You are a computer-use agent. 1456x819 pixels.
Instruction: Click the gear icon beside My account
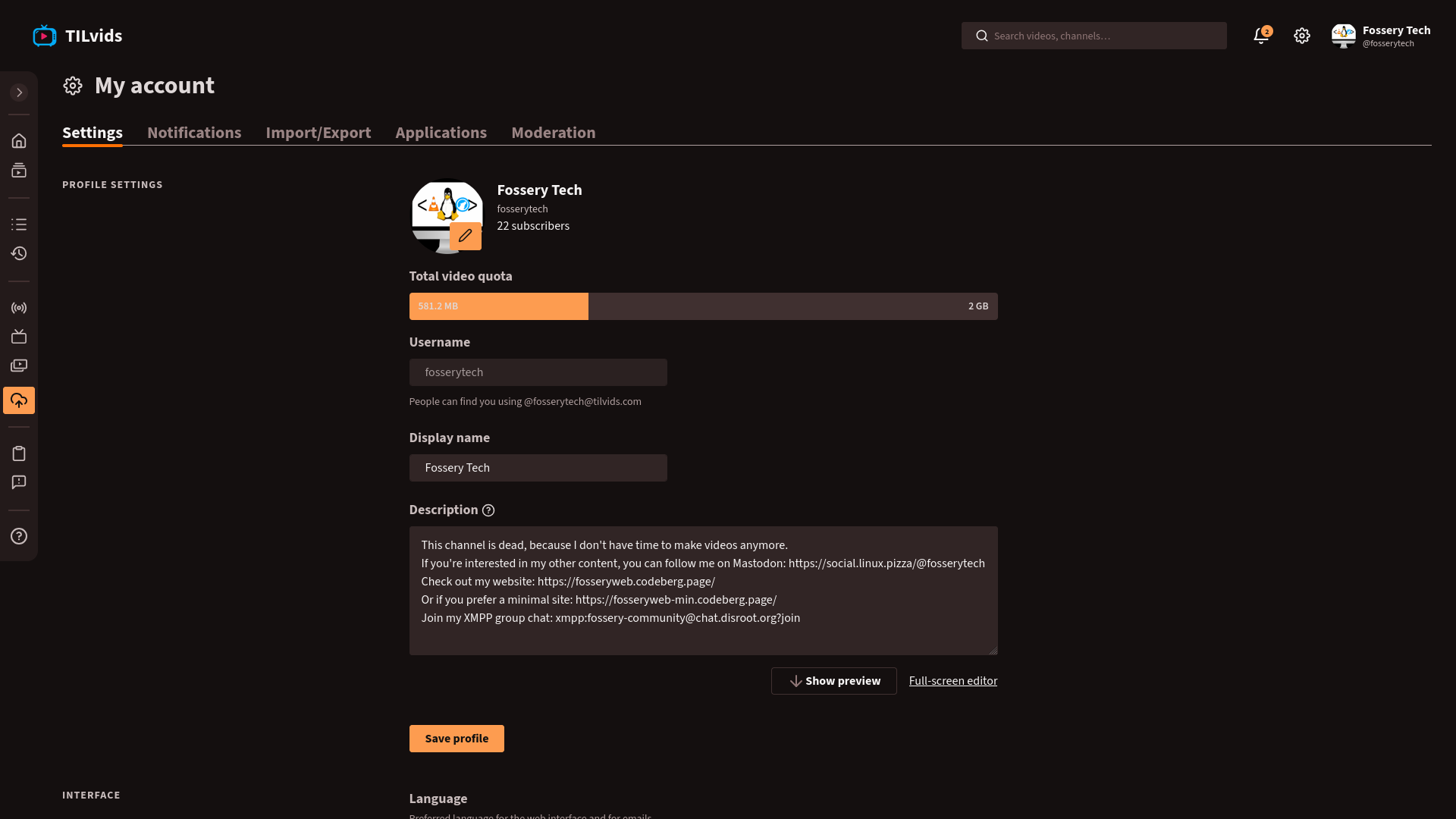click(x=73, y=86)
